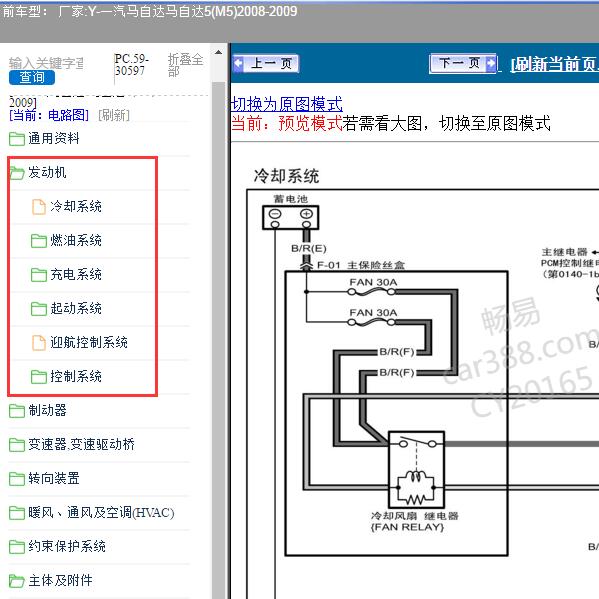This screenshot has width=599, height=599.
Task: Click the 变速器.变速驱动桥 folder icon
Action: [x=17, y=445]
